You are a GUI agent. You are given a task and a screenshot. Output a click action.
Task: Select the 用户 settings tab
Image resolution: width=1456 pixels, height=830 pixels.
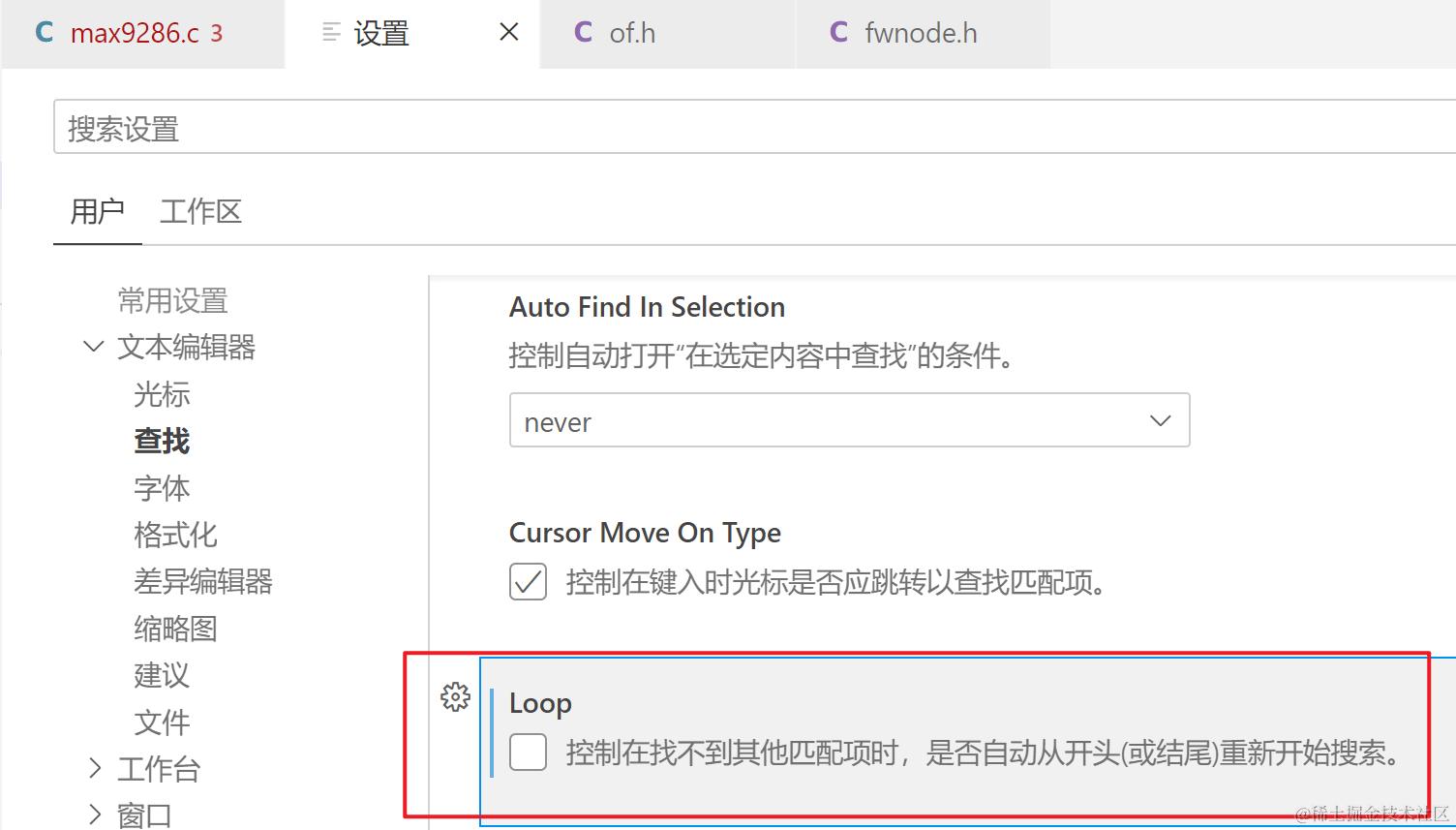97,211
